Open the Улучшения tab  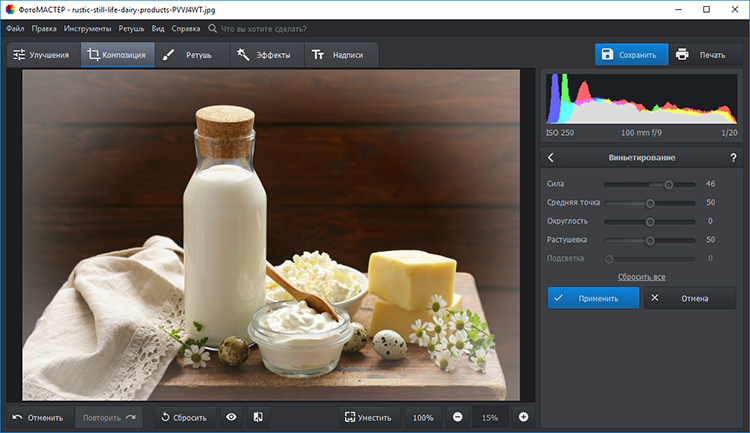[42, 55]
